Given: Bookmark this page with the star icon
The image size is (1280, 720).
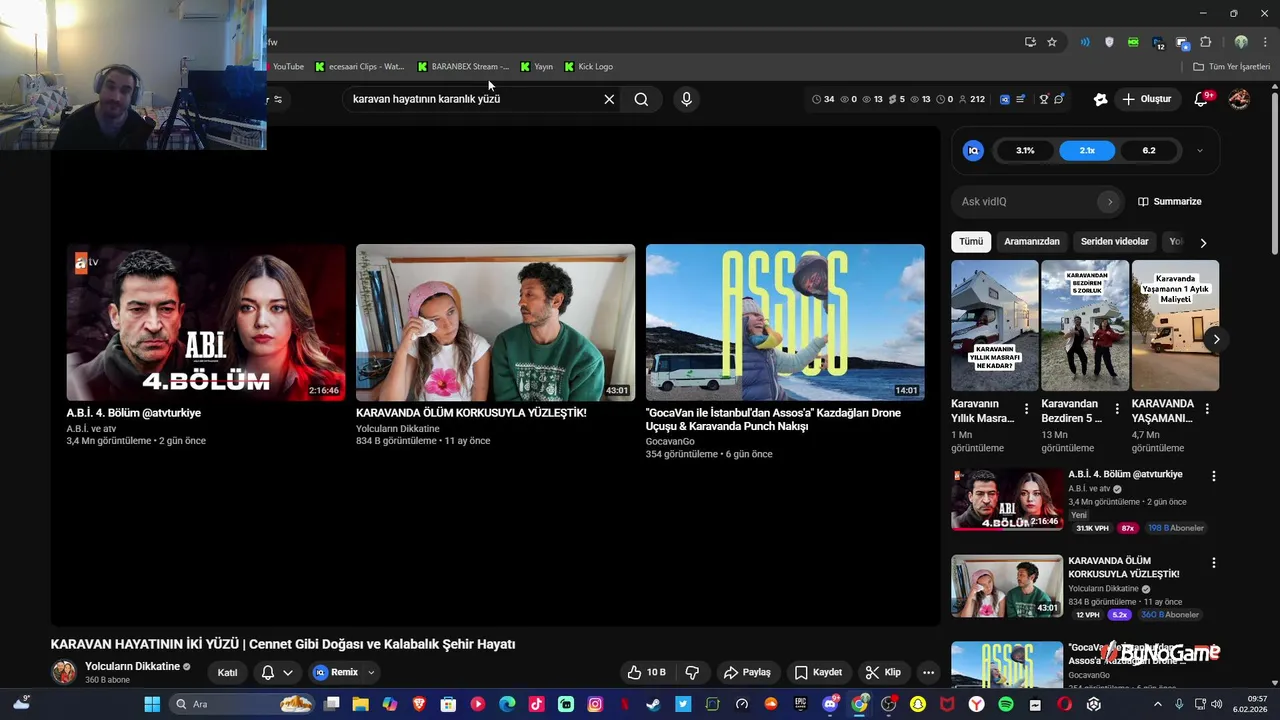Looking at the screenshot, I should pos(1052,42).
